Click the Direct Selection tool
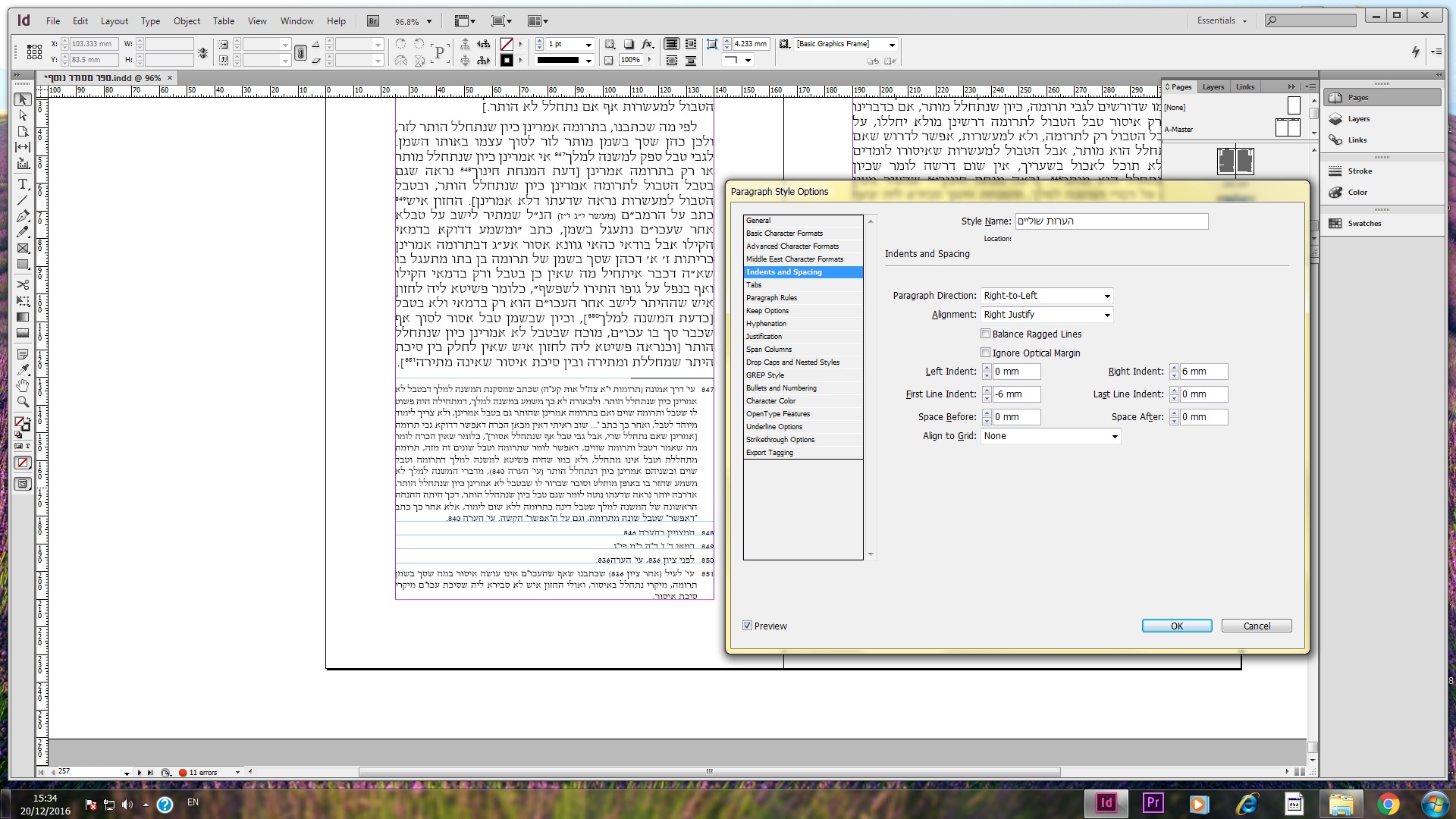This screenshot has height=819, width=1456. [x=23, y=115]
